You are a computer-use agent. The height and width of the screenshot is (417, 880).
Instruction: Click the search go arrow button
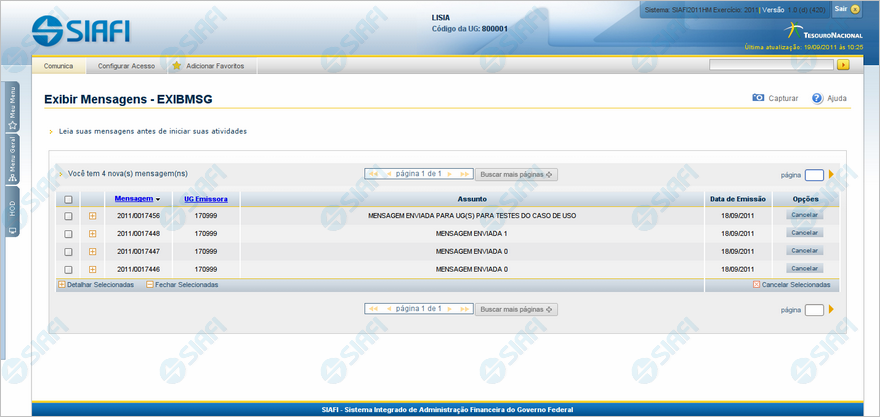[843, 65]
